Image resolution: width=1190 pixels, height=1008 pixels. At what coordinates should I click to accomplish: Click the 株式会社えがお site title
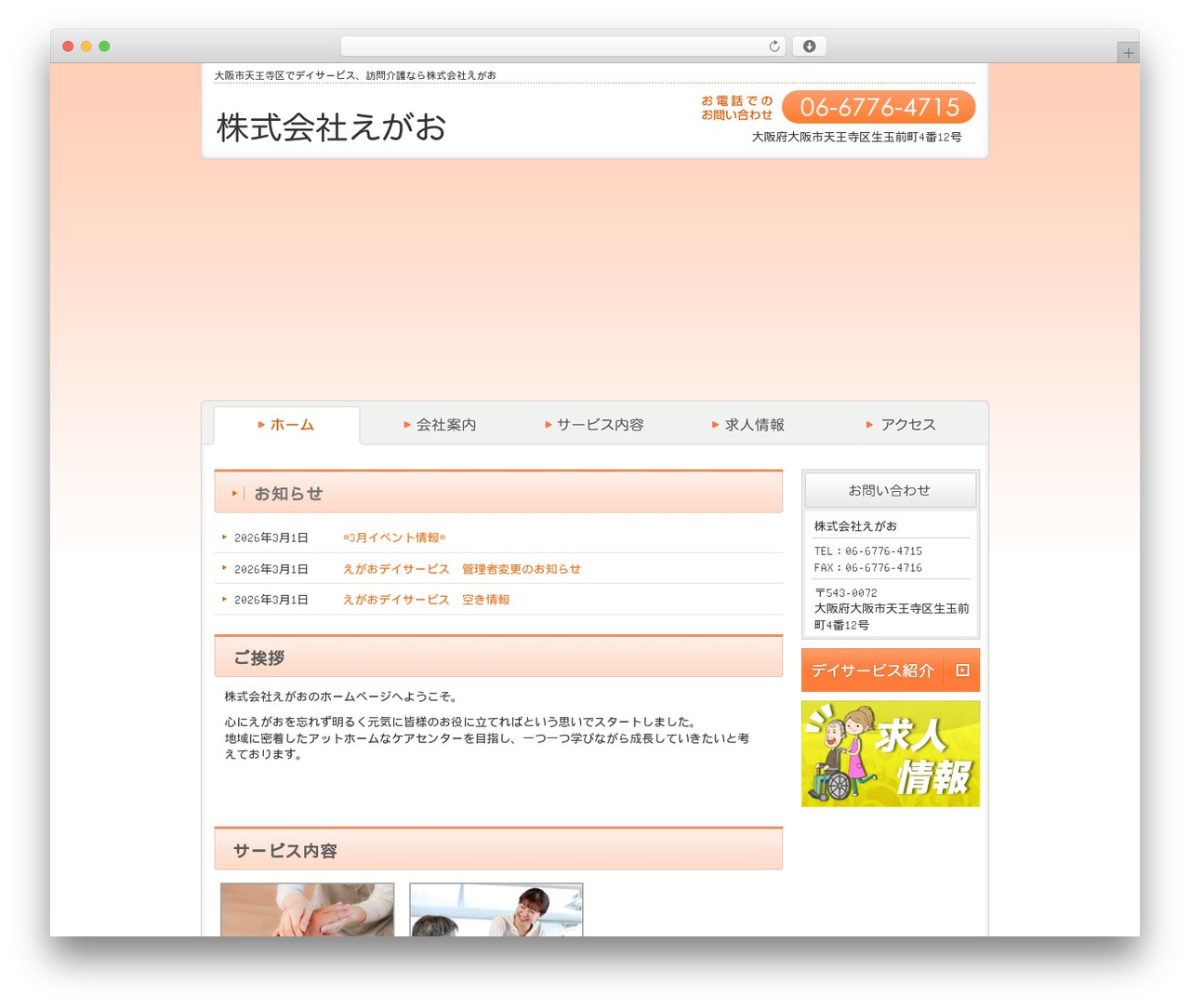point(332,127)
